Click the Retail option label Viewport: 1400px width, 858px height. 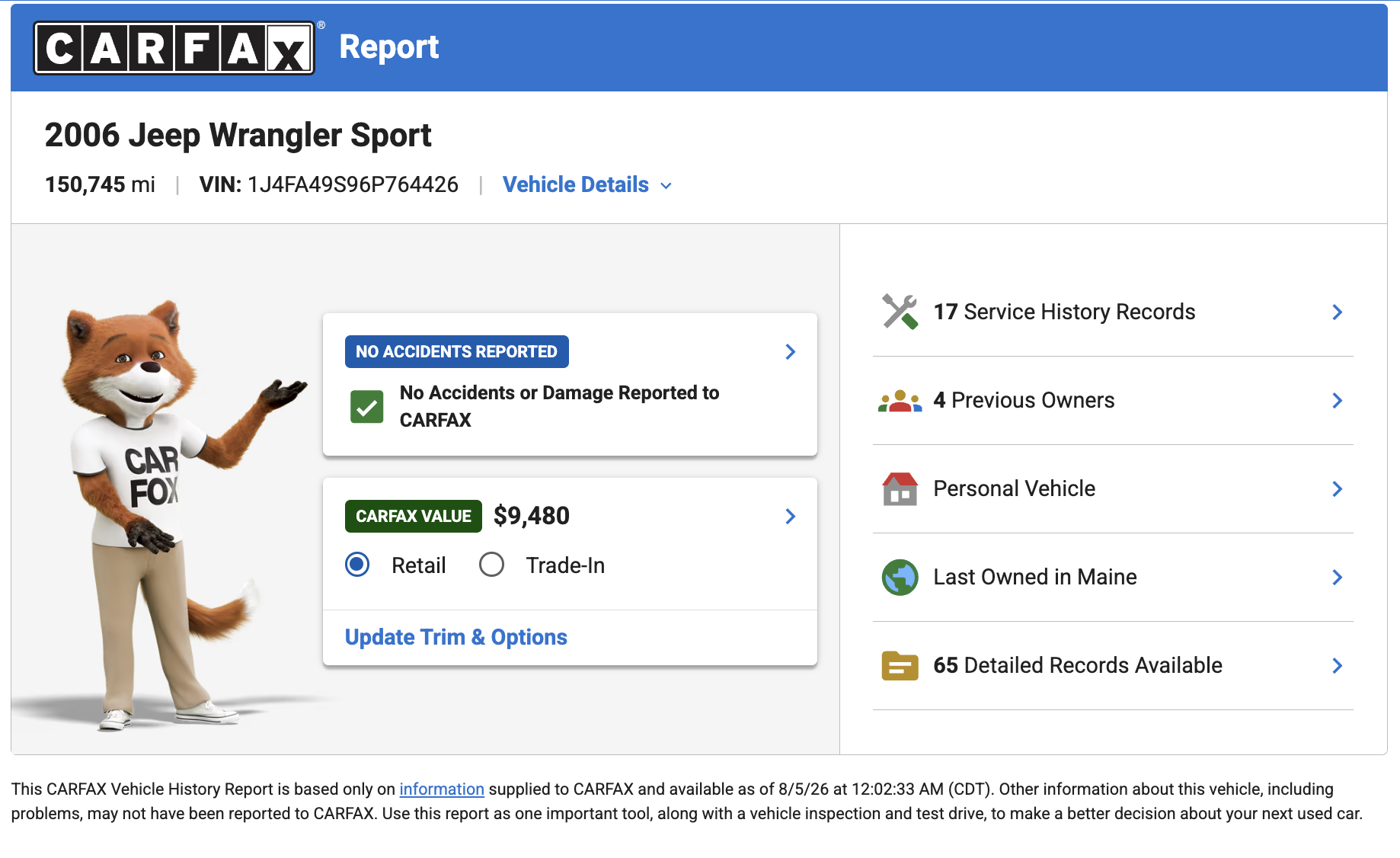(418, 565)
